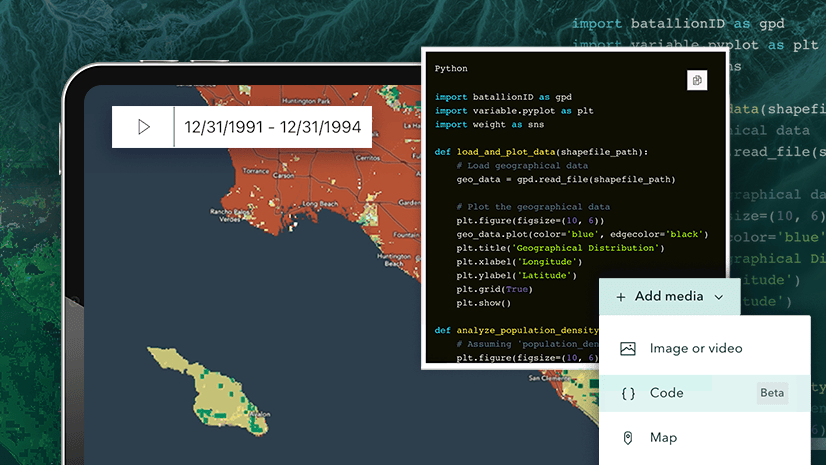Click the curly braces Code icon

pos(628,393)
